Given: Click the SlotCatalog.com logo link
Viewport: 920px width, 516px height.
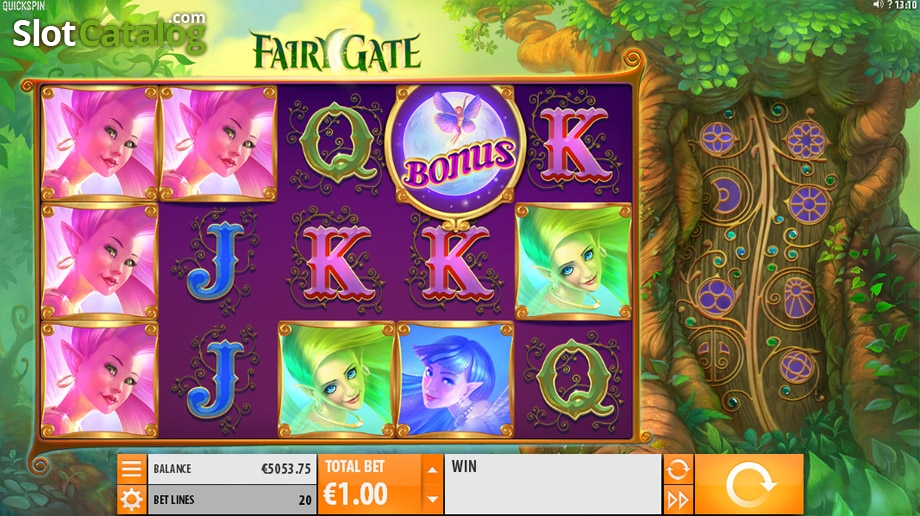Looking at the screenshot, I should tap(109, 32).
